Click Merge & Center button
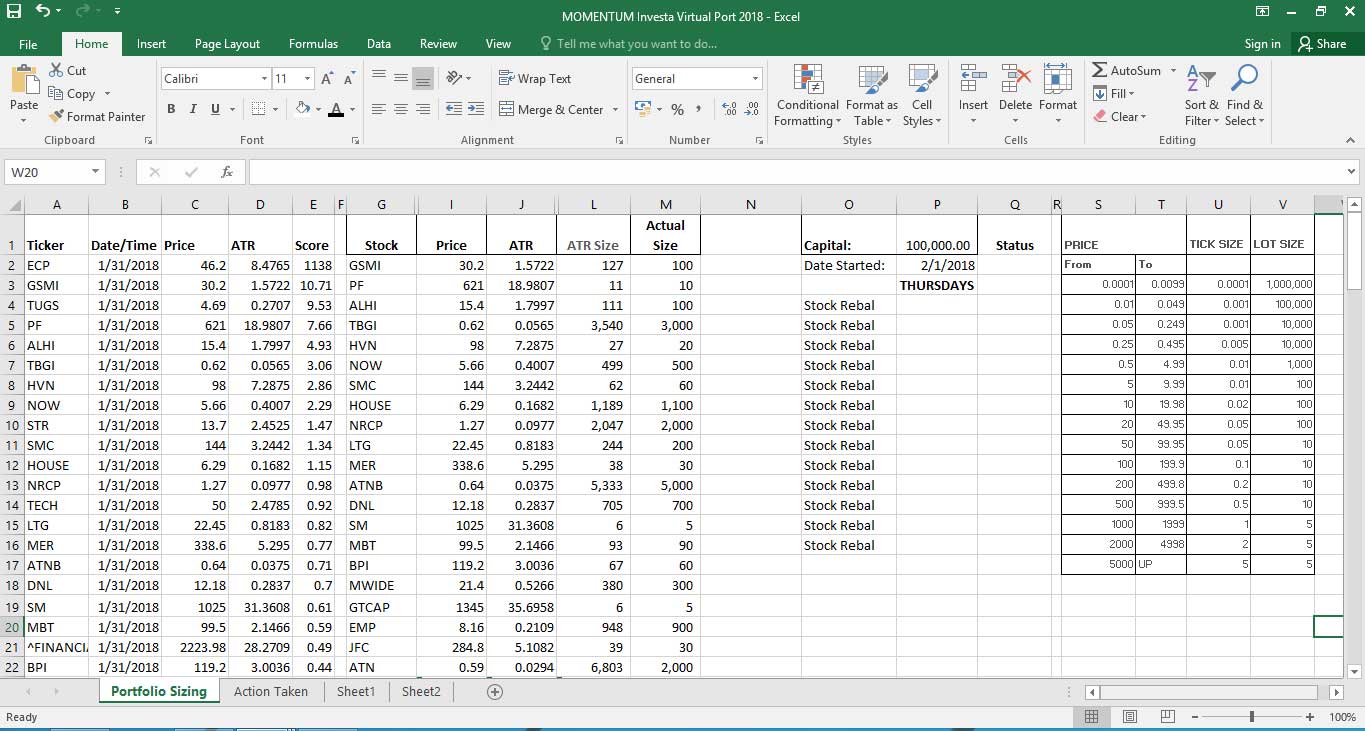Viewport: 1365px width, 731px height. tap(551, 110)
